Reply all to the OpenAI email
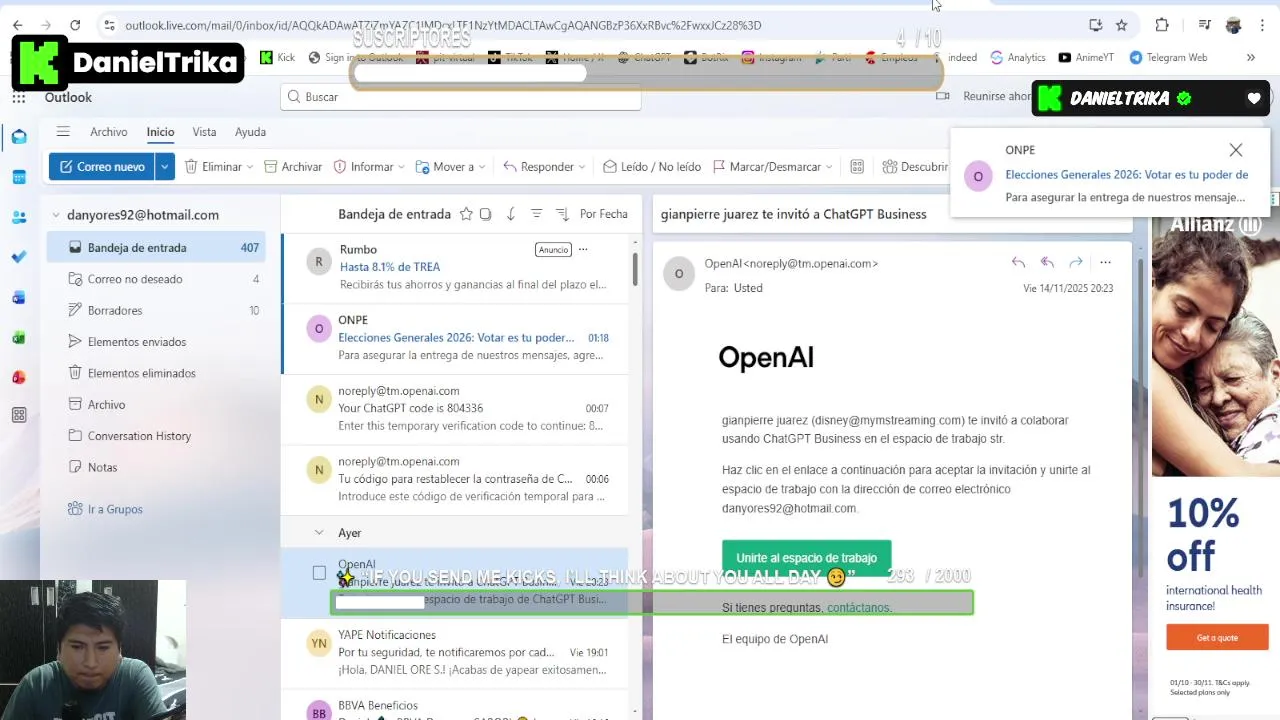This screenshot has width=1280, height=720. (1047, 262)
